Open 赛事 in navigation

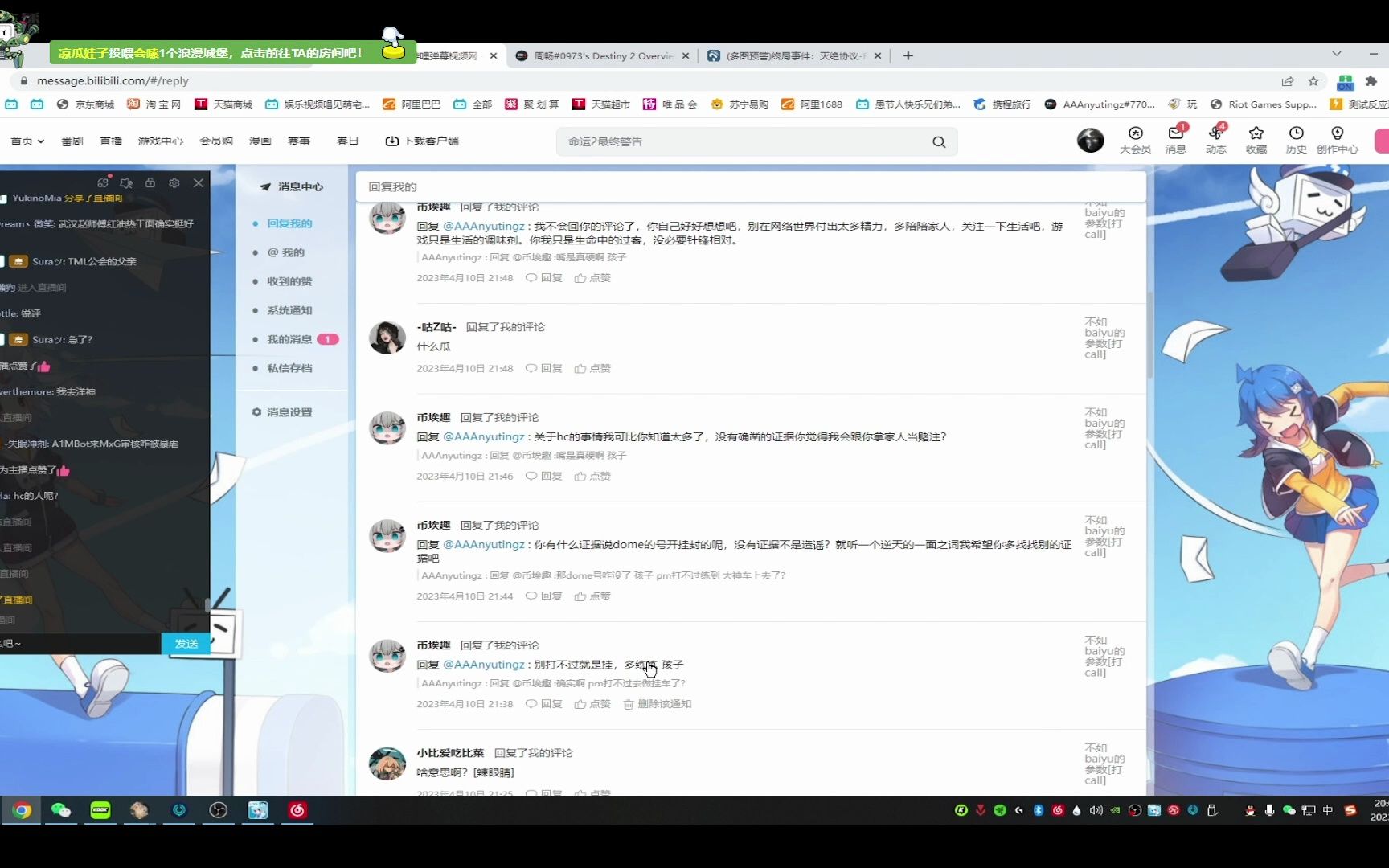coord(299,141)
